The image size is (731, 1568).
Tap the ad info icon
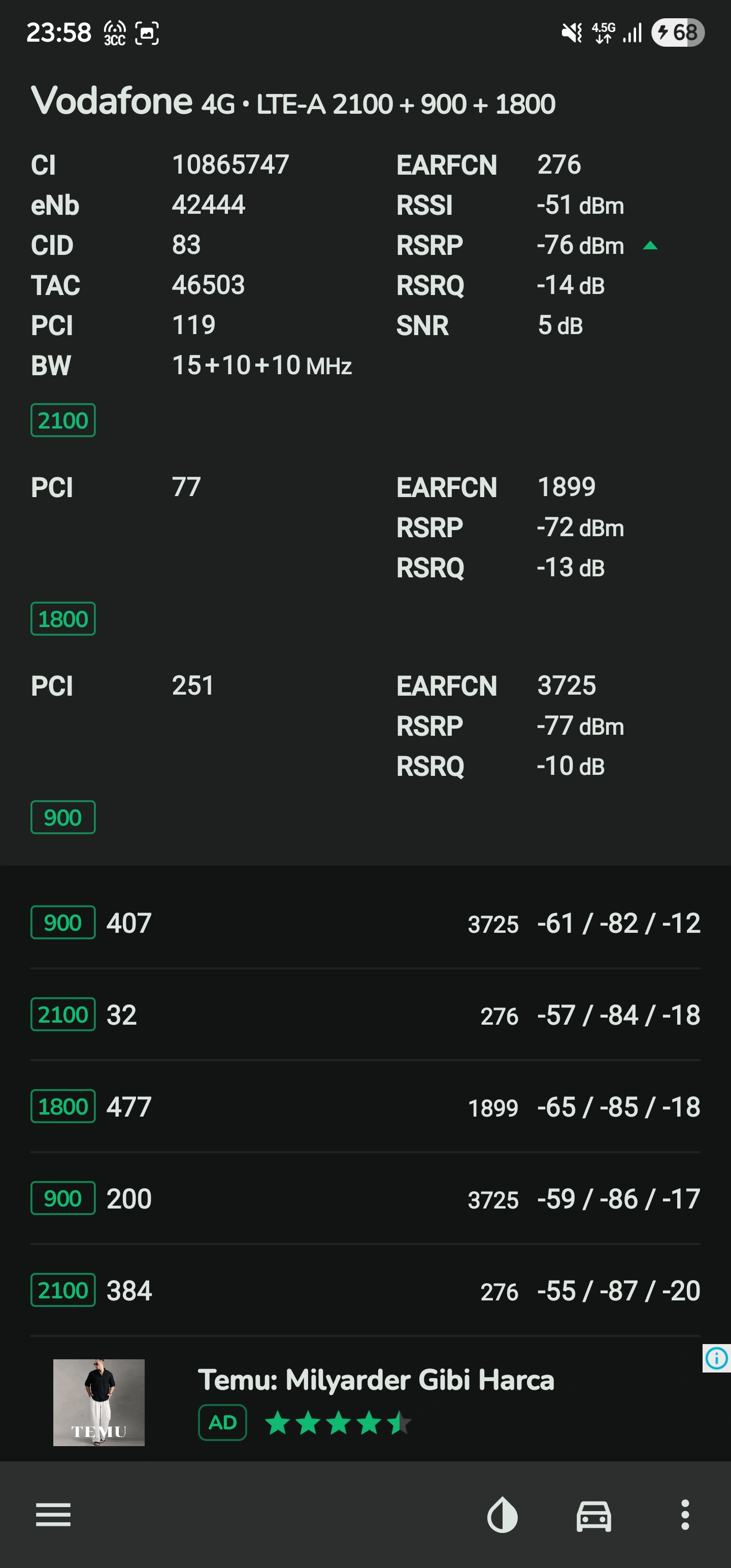coord(716,1358)
